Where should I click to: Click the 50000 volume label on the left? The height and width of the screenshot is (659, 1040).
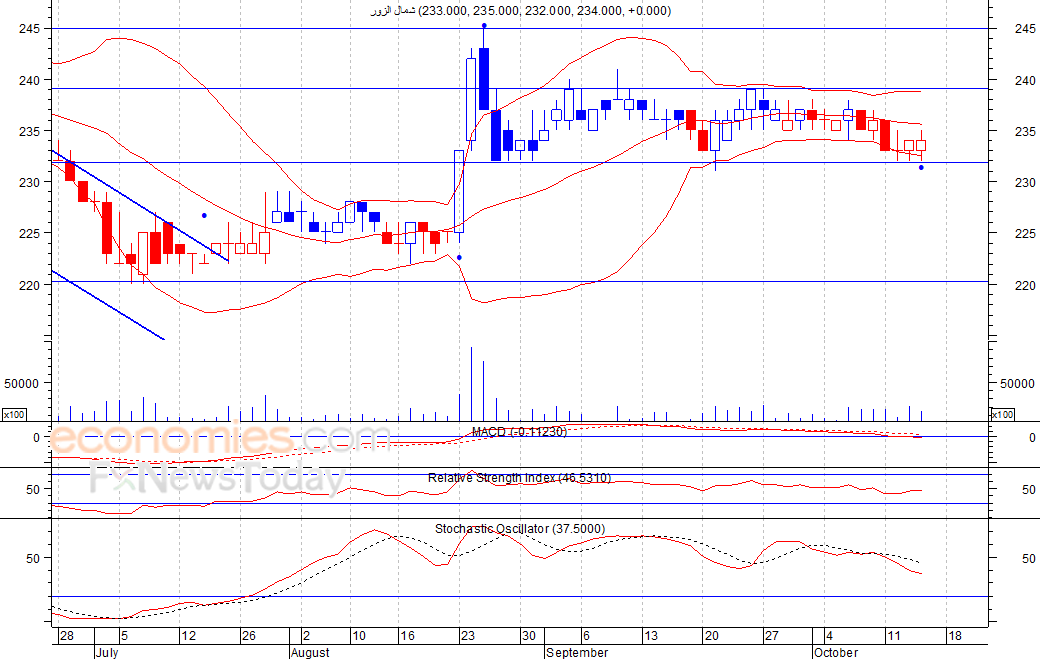21,383
